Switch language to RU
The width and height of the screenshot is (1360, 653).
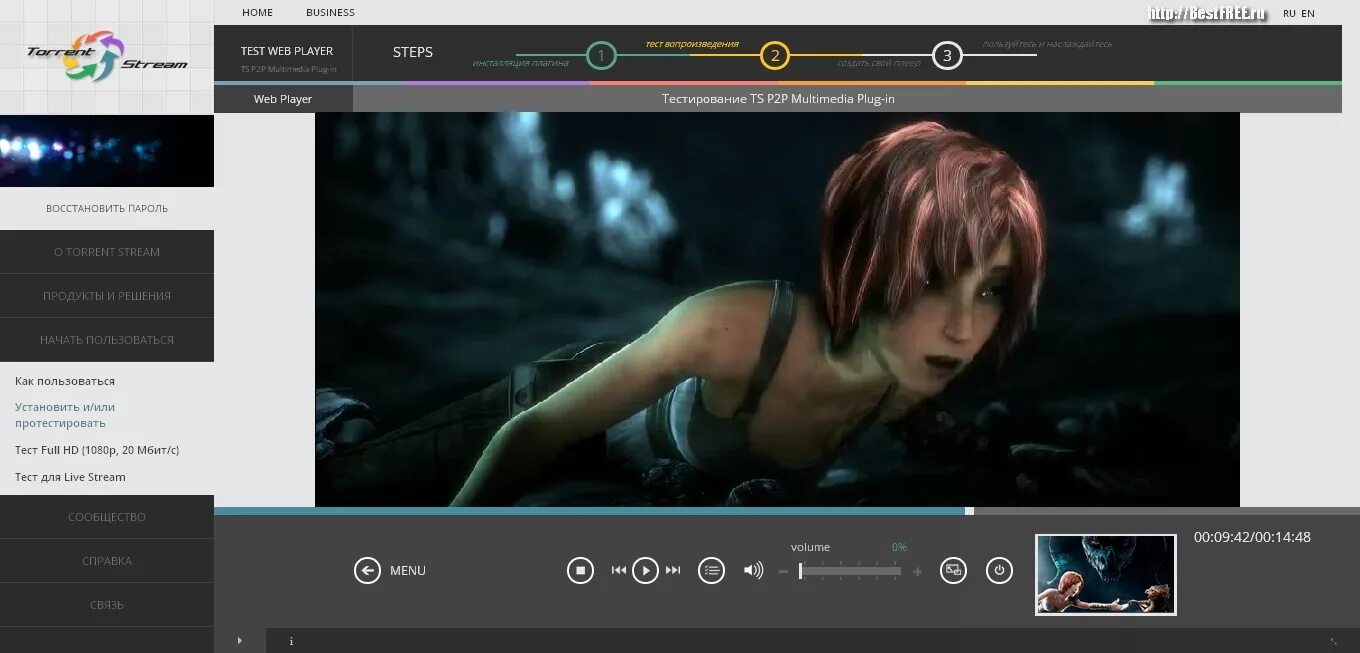(x=1289, y=13)
